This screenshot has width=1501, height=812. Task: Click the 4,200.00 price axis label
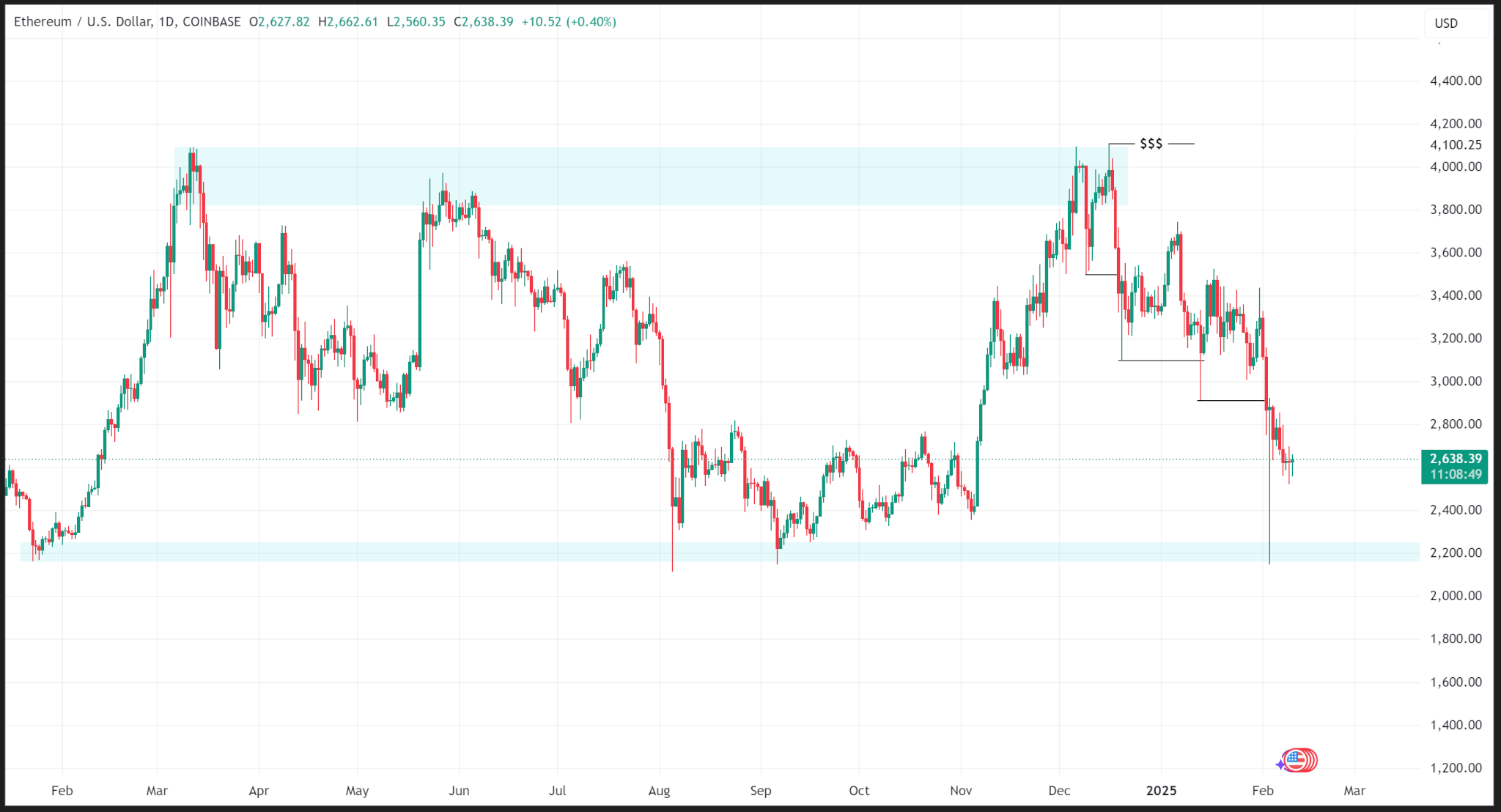(x=1456, y=123)
